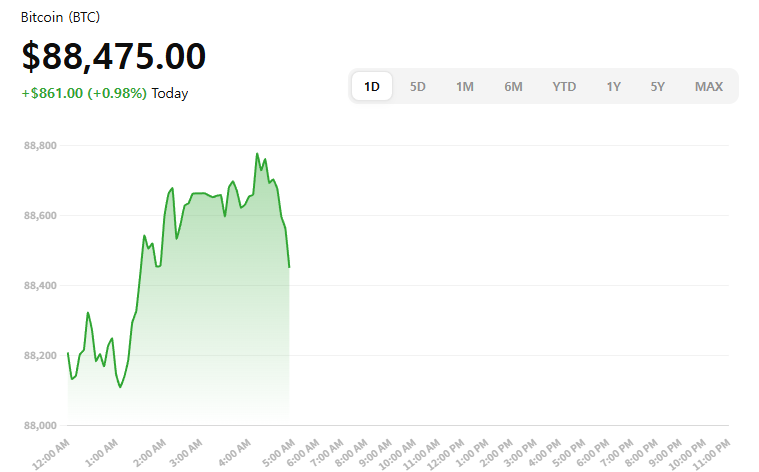Click the $88,475.00 price value
Image resolution: width=759 pixels, height=472 pixels.
point(114,57)
